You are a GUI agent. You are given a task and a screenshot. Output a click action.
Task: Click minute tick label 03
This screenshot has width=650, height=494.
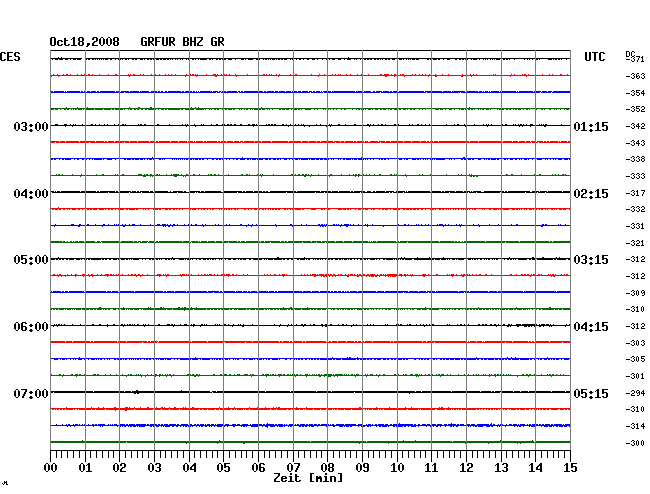[154, 468]
